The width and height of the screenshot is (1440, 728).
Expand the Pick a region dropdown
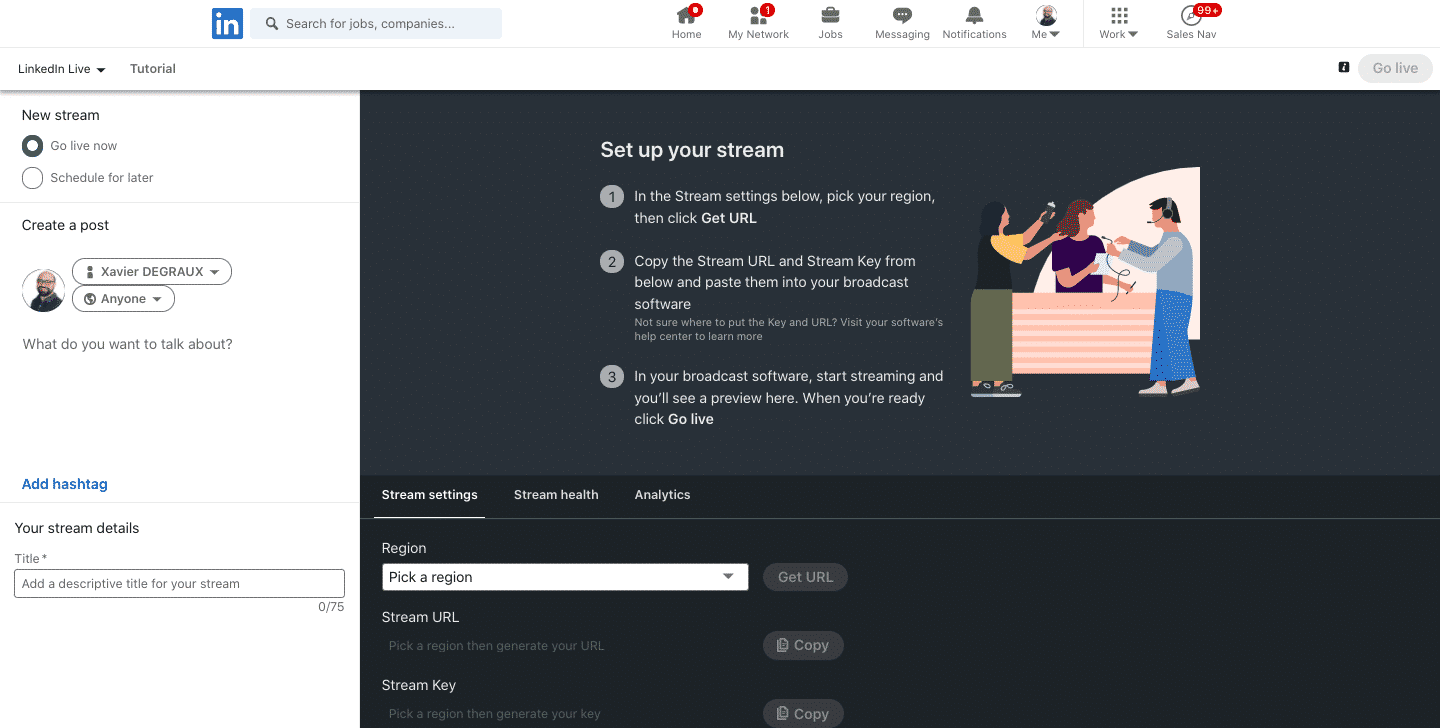(x=565, y=577)
